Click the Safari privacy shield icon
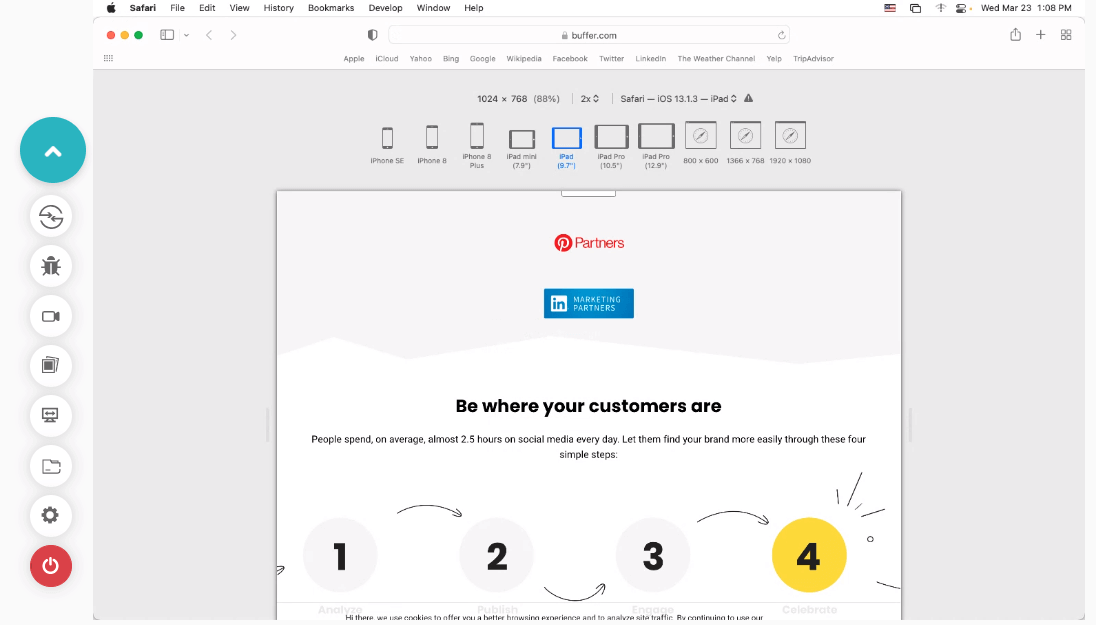This screenshot has width=1096, height=625. click(x=373, y=35)
